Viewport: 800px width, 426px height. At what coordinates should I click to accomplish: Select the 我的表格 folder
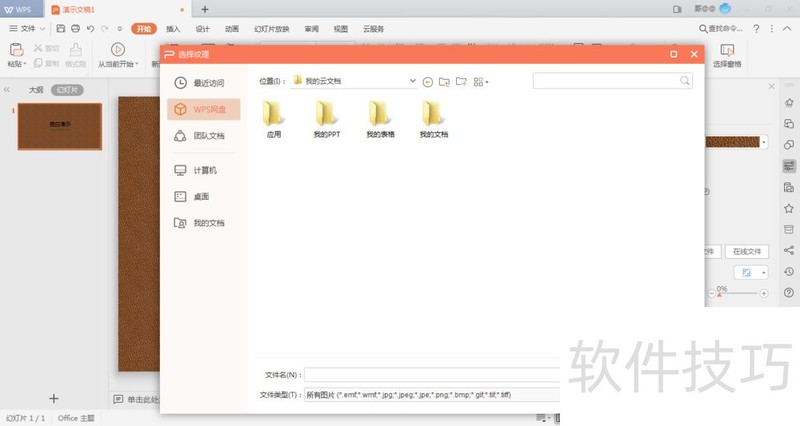coord(380,119)
